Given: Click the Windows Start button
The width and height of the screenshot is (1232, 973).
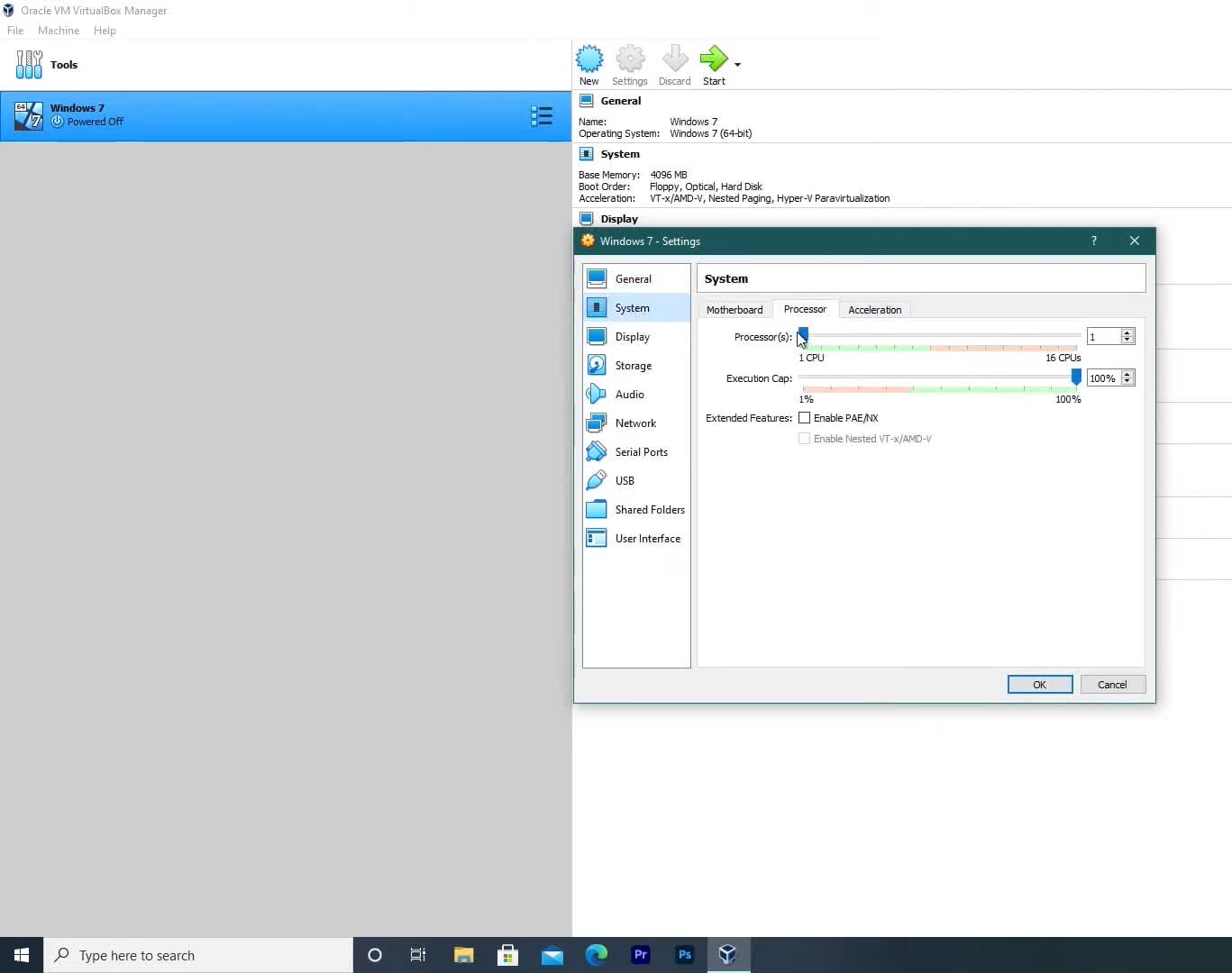Looking at the screenshot, I should 22,955.
